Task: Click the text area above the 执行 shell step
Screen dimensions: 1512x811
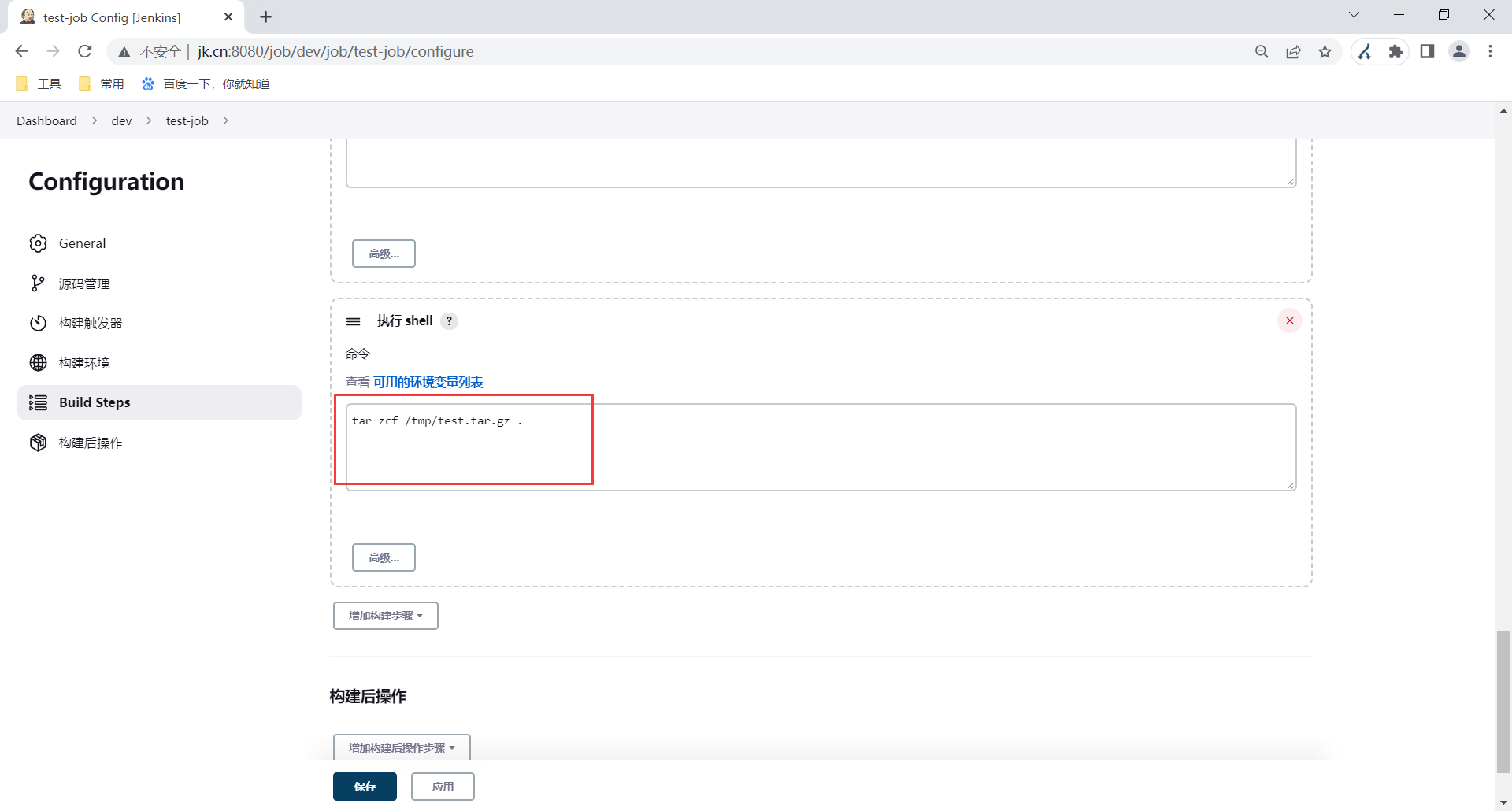Action: coord(821,164)
